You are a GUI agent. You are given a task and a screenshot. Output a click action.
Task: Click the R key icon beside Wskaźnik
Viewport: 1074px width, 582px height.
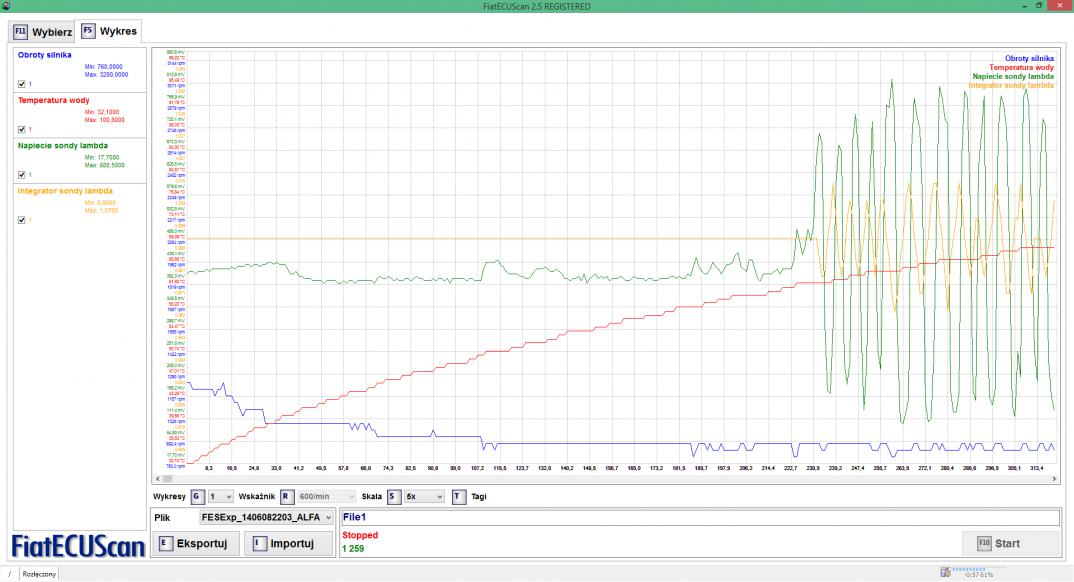285,495
